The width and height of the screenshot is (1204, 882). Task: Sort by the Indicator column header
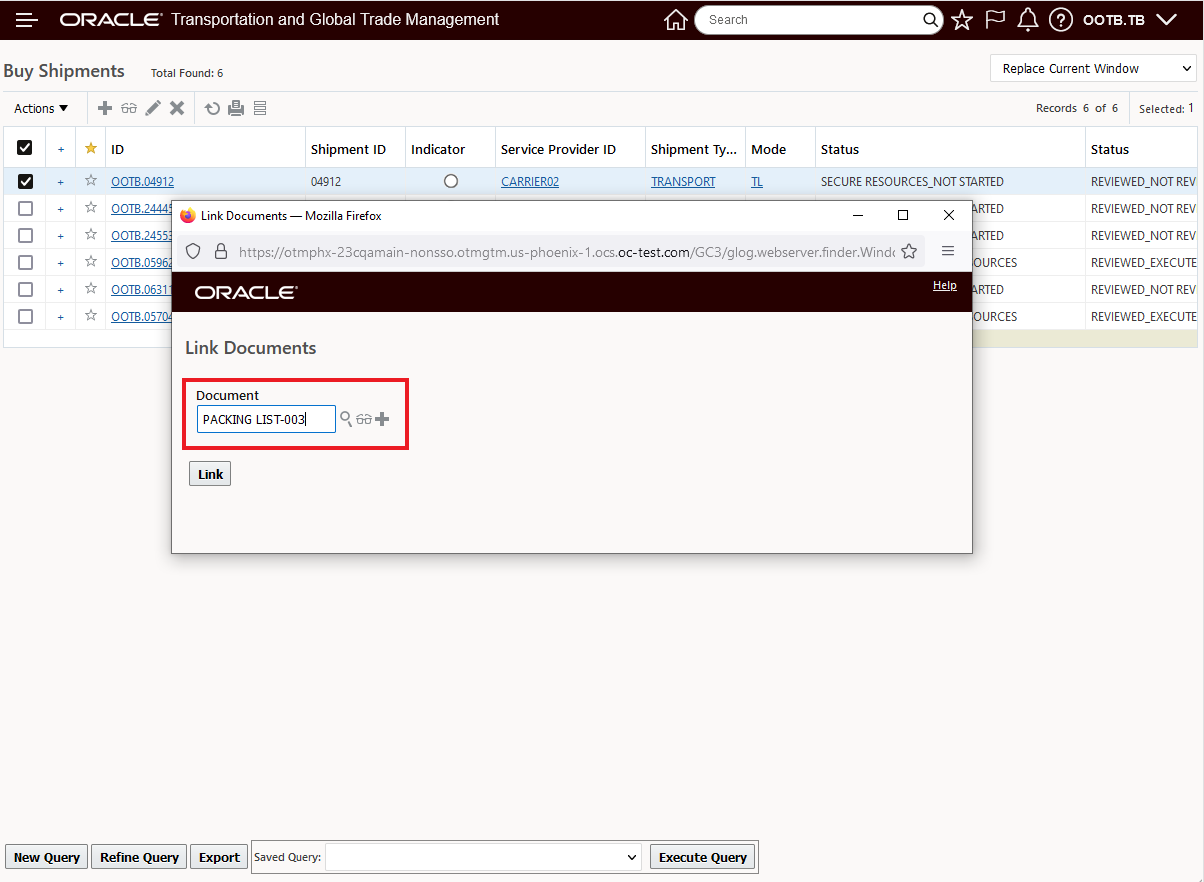[x=438, y=149]
